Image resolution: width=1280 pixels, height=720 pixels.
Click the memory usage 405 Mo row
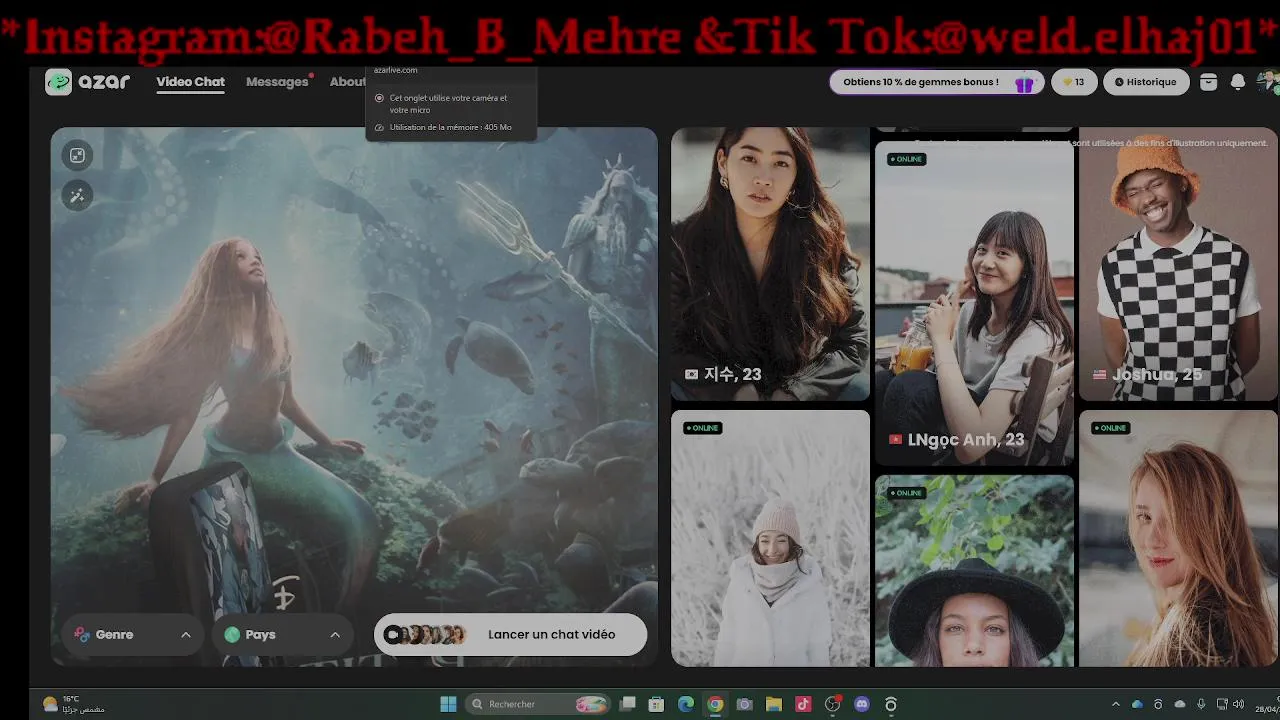tap(450, 127)
